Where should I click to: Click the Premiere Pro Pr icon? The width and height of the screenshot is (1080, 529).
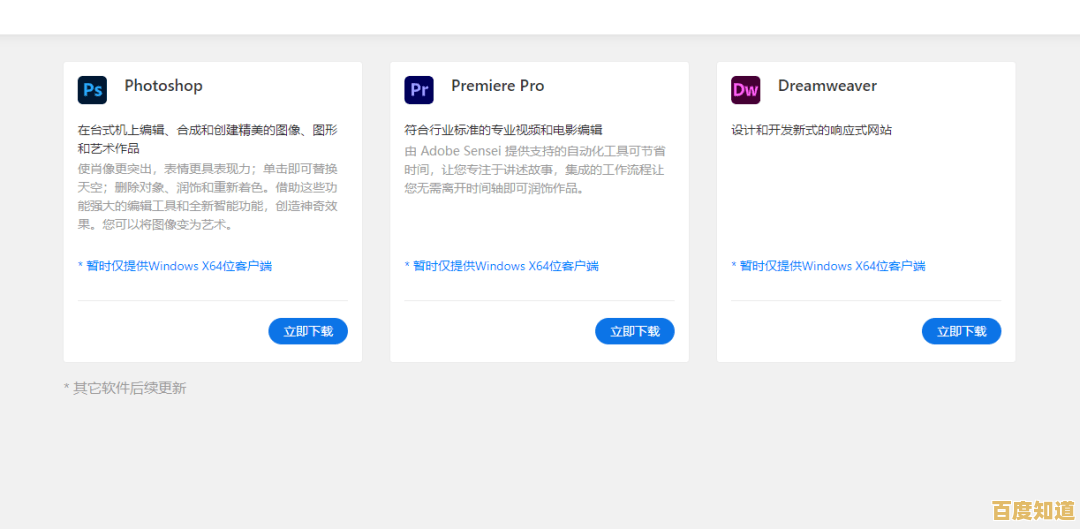click(x=419, y=90)
